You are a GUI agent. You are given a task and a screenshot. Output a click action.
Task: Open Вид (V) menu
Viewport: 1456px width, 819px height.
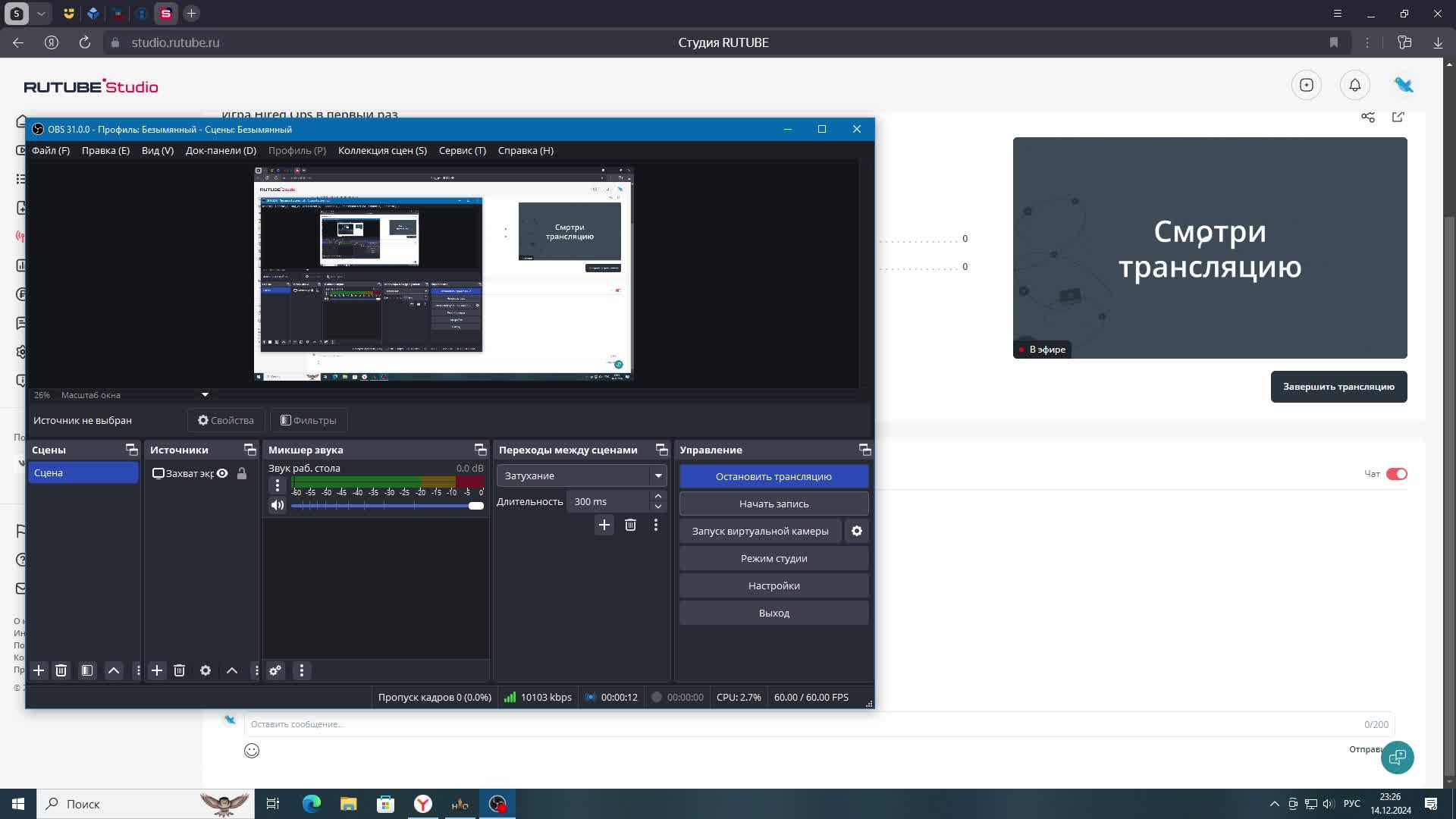158,150
